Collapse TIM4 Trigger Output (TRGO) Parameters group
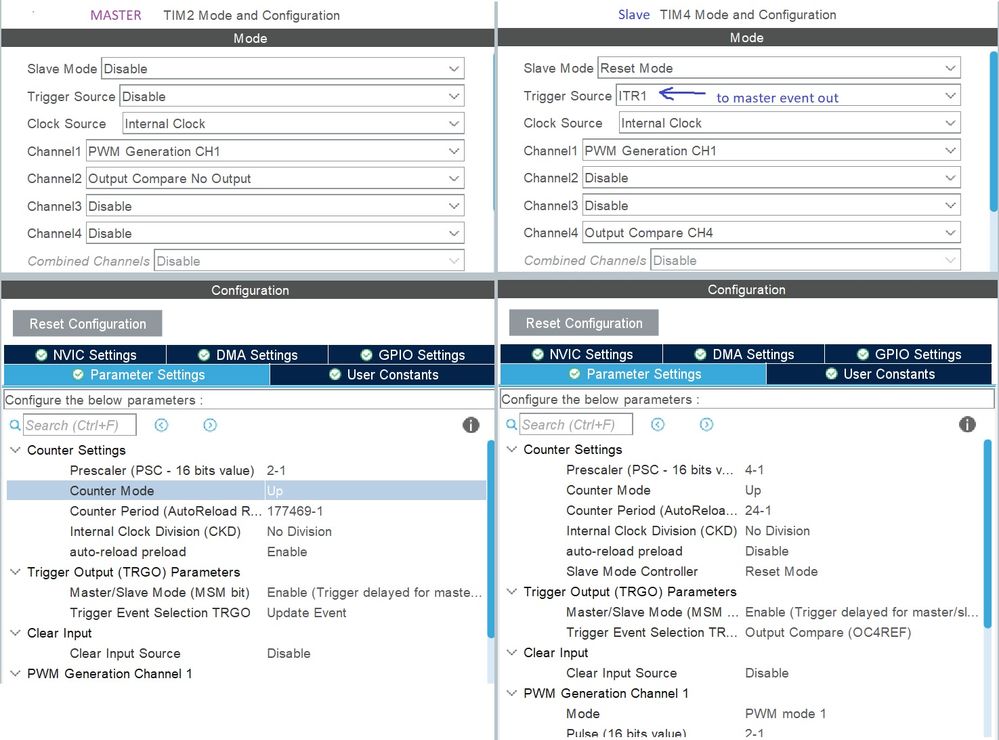 point(512,591)
